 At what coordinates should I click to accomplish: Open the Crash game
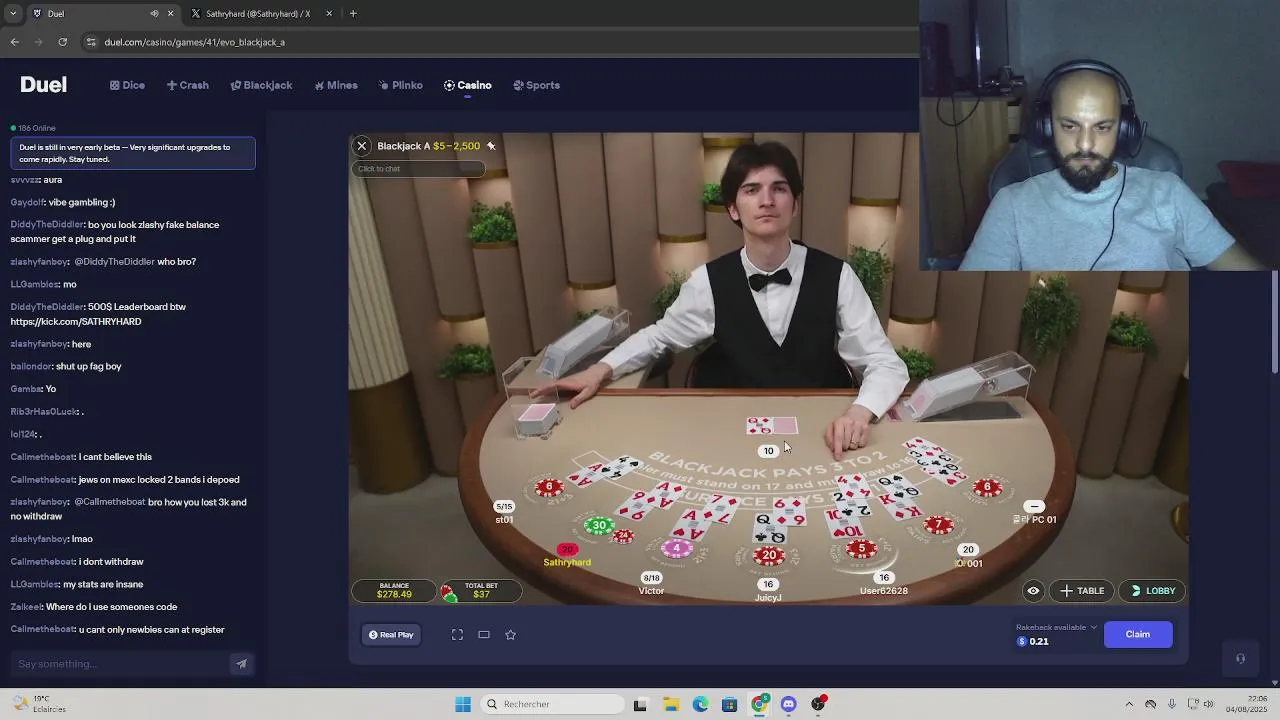(x=188, y=85)
